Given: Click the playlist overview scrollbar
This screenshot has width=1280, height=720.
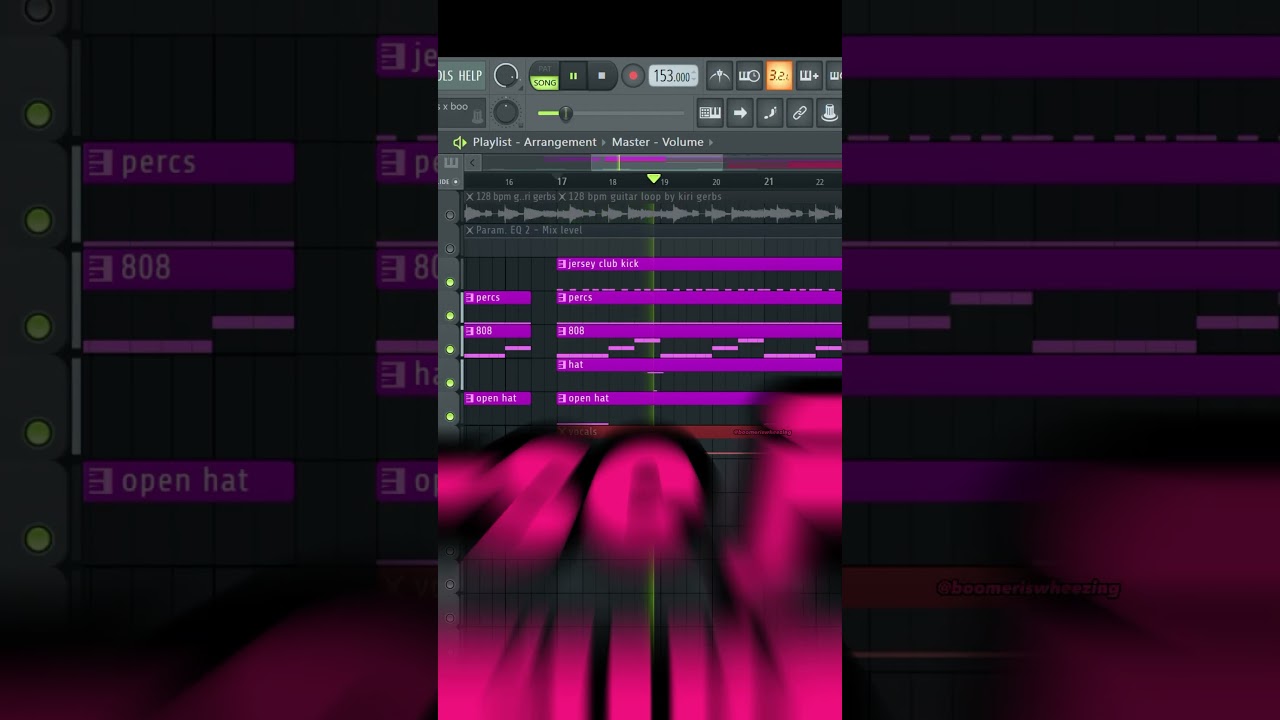Looking at the screenshot, I should tap(657, 163).
